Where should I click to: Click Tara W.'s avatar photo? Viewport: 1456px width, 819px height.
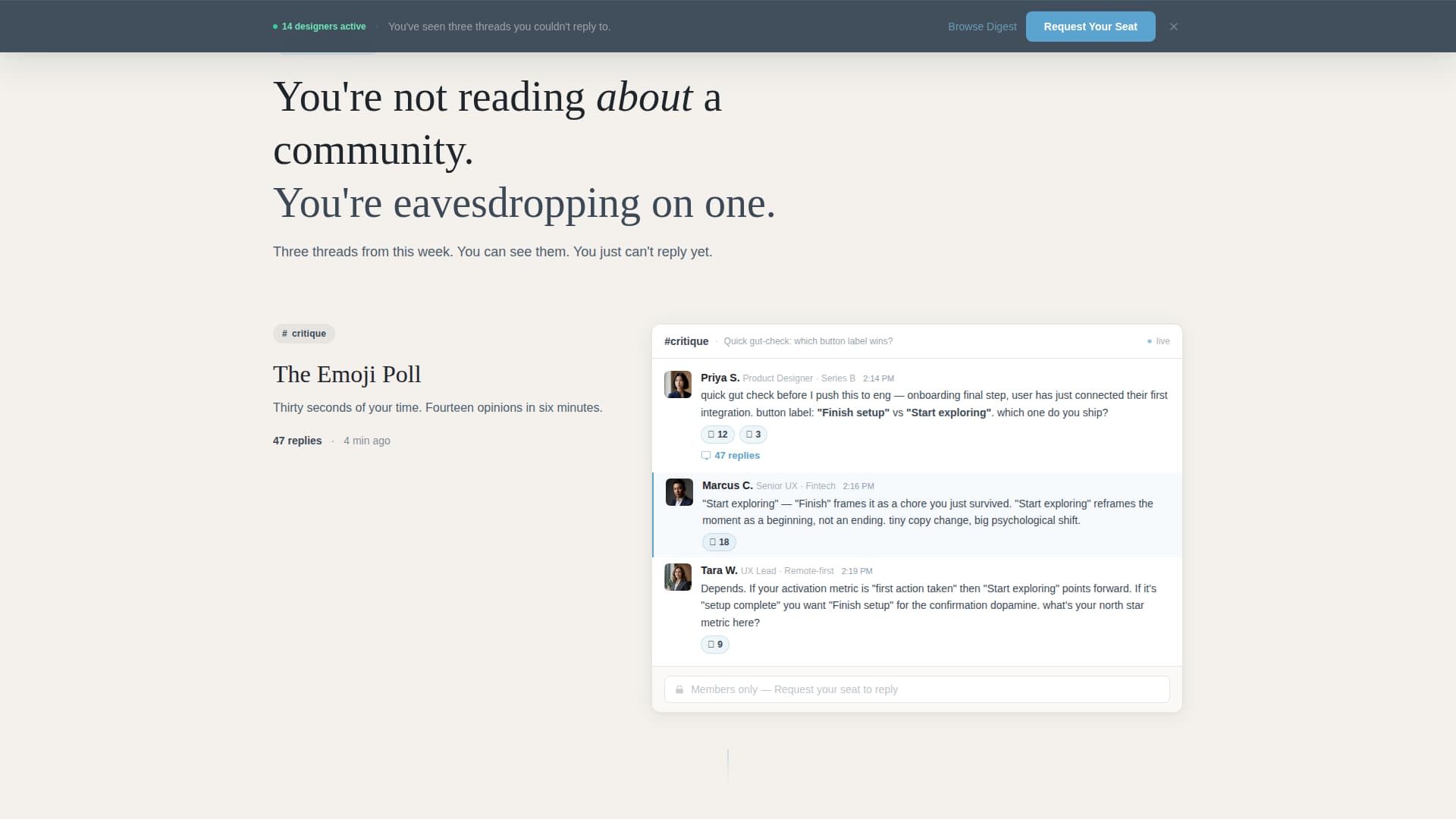point(678,576)
